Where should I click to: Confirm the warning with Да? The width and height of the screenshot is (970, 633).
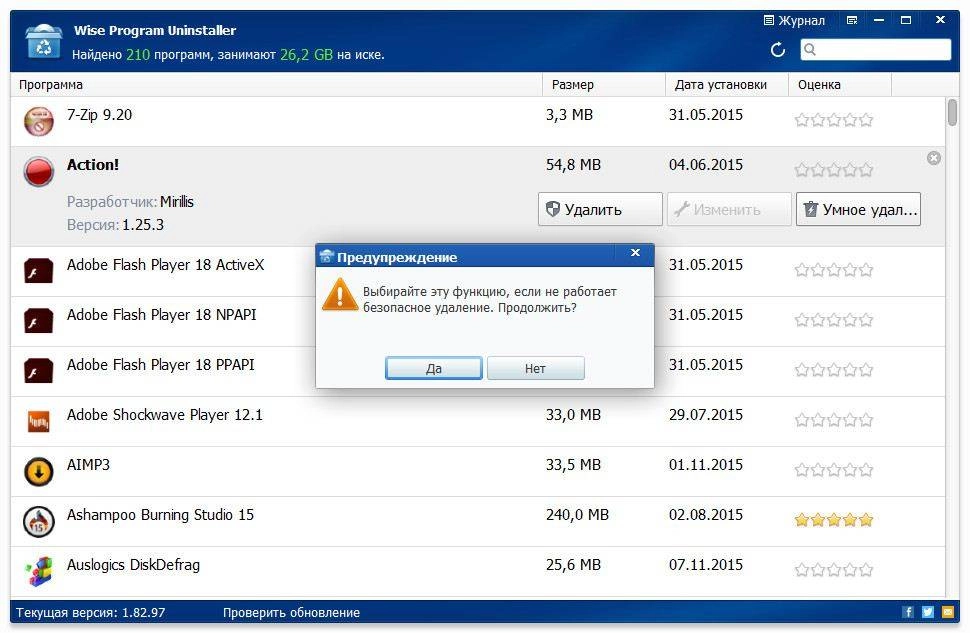[434, 368]
